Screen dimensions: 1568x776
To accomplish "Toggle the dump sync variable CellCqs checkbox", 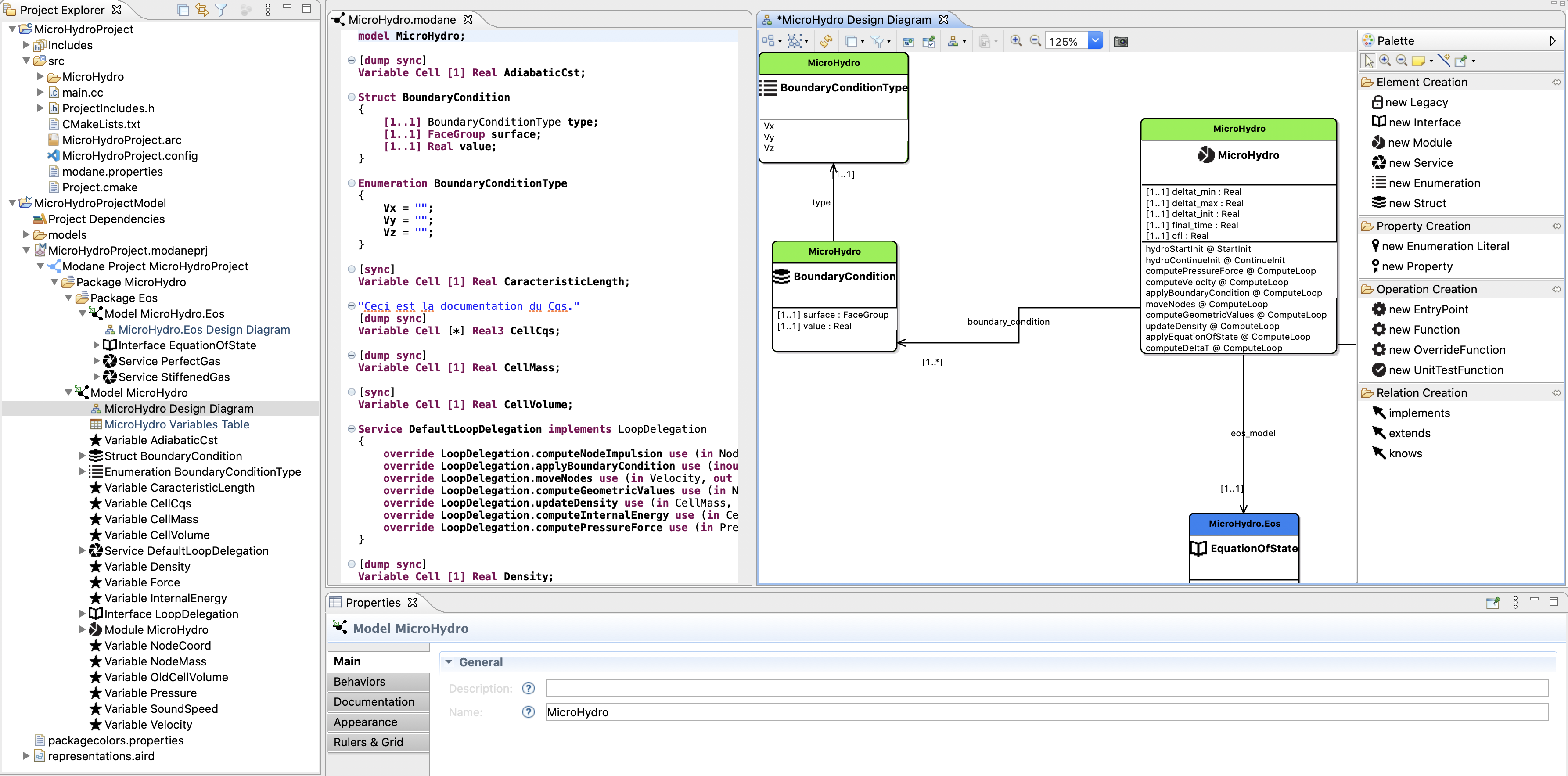I will 350,306.
